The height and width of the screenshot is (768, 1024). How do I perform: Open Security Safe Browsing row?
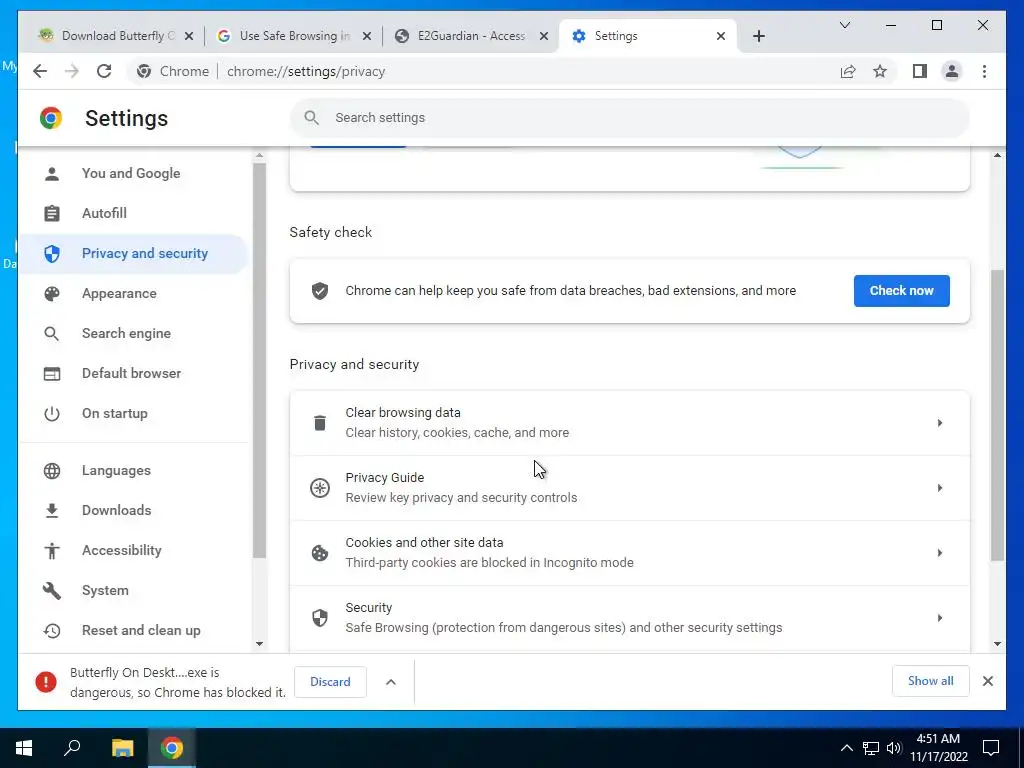tap(630, 618)
